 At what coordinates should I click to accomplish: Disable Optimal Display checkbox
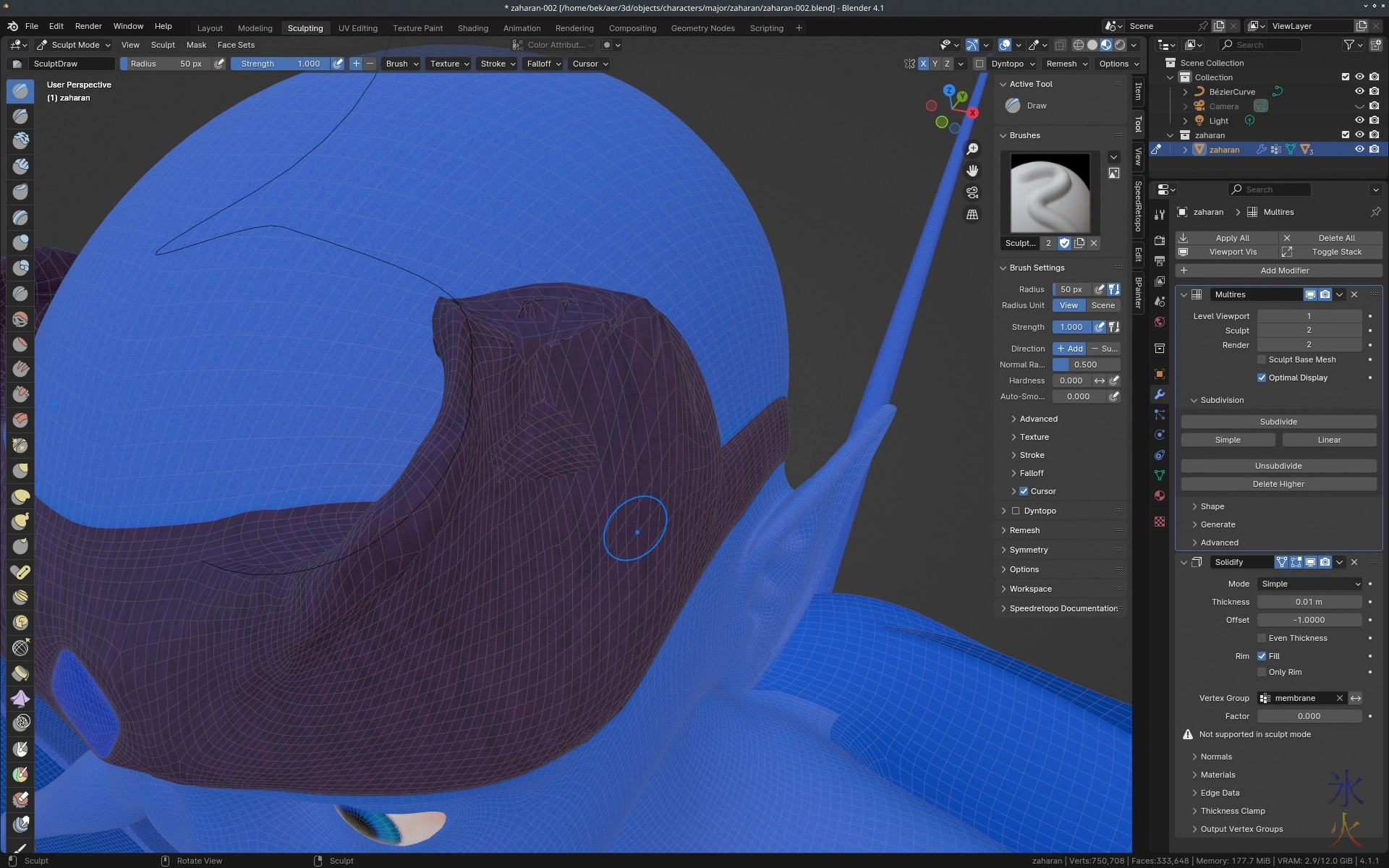pyautogui.click(x=1262, y=378)
